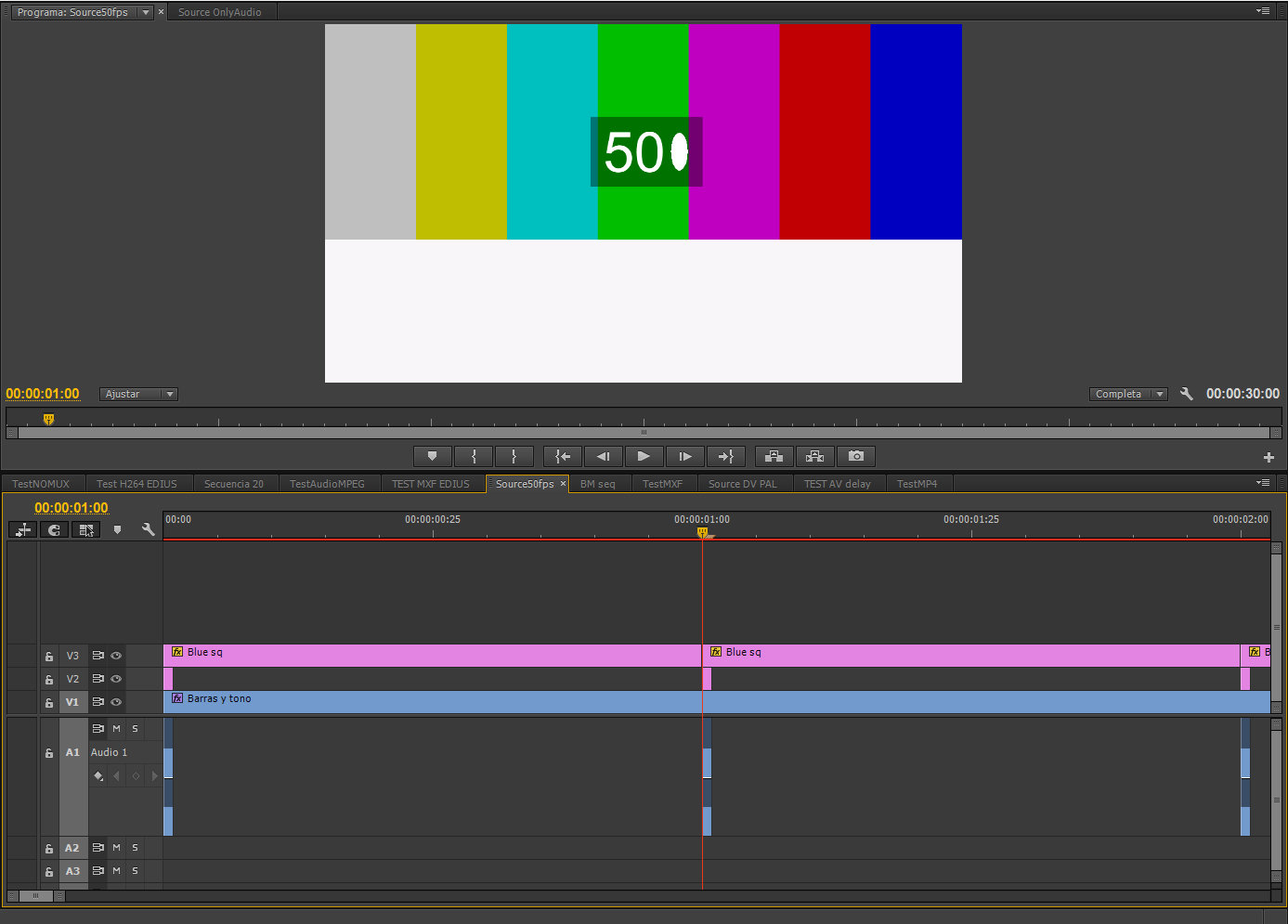Screen dimensions: 1288x924
Task: Expand the Programa: Source50fps sequence dropdown
Action: pyautogui.click(x=146, y=12)
